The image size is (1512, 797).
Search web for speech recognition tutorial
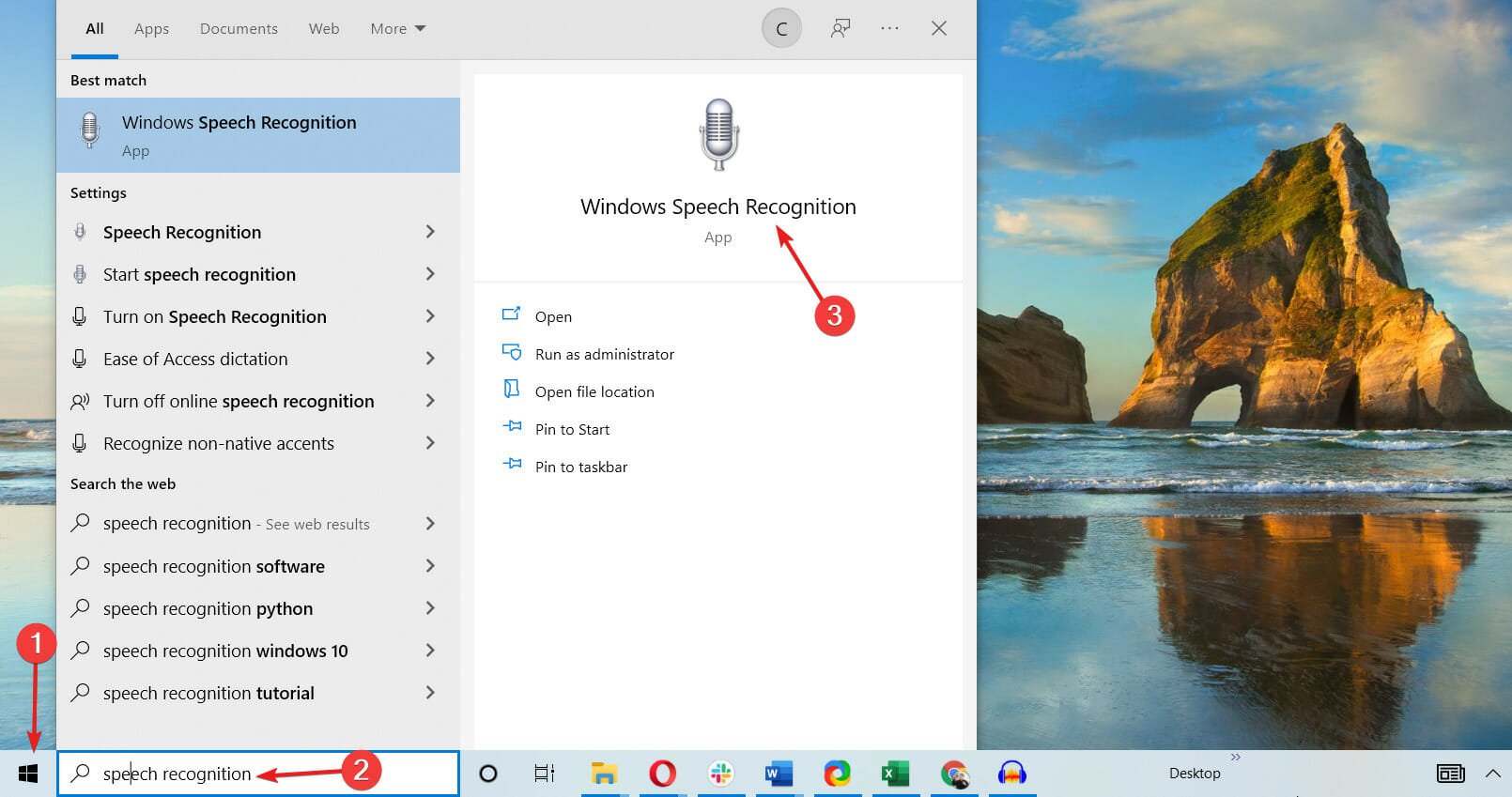point(258,693)
